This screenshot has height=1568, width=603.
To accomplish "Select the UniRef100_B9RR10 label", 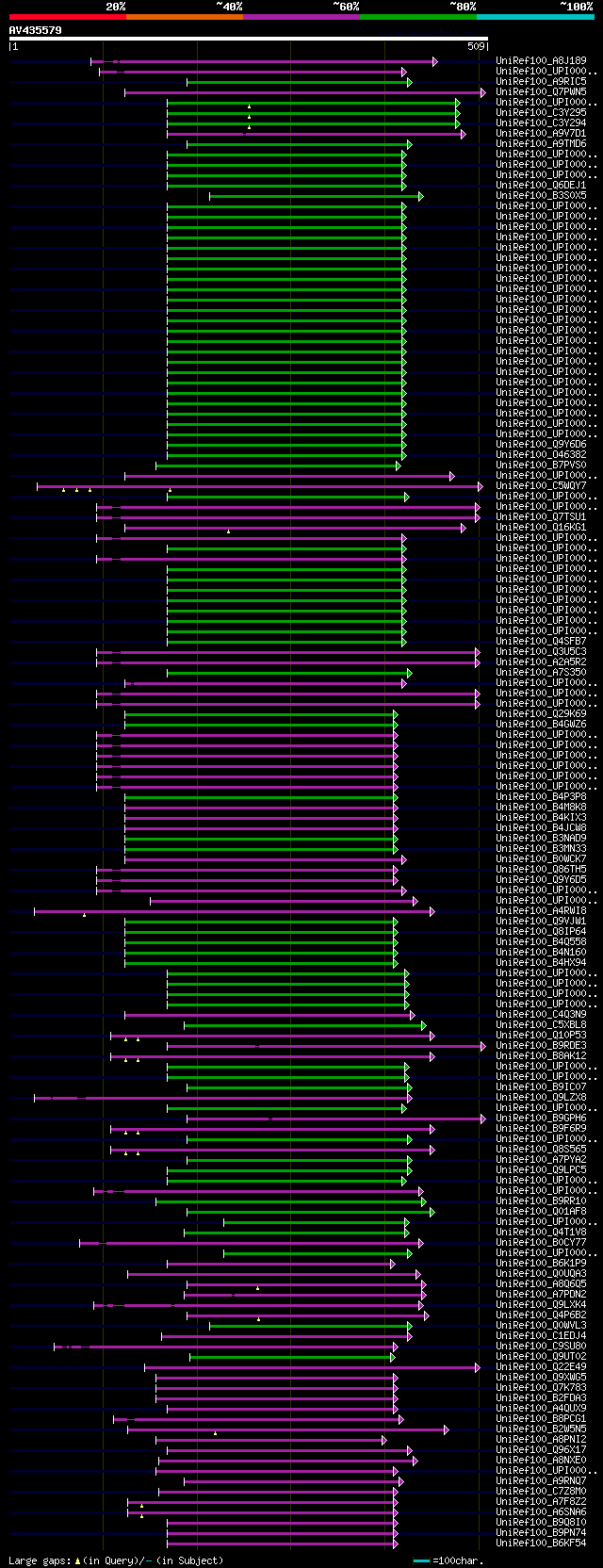I will [x=541, y=1201].
